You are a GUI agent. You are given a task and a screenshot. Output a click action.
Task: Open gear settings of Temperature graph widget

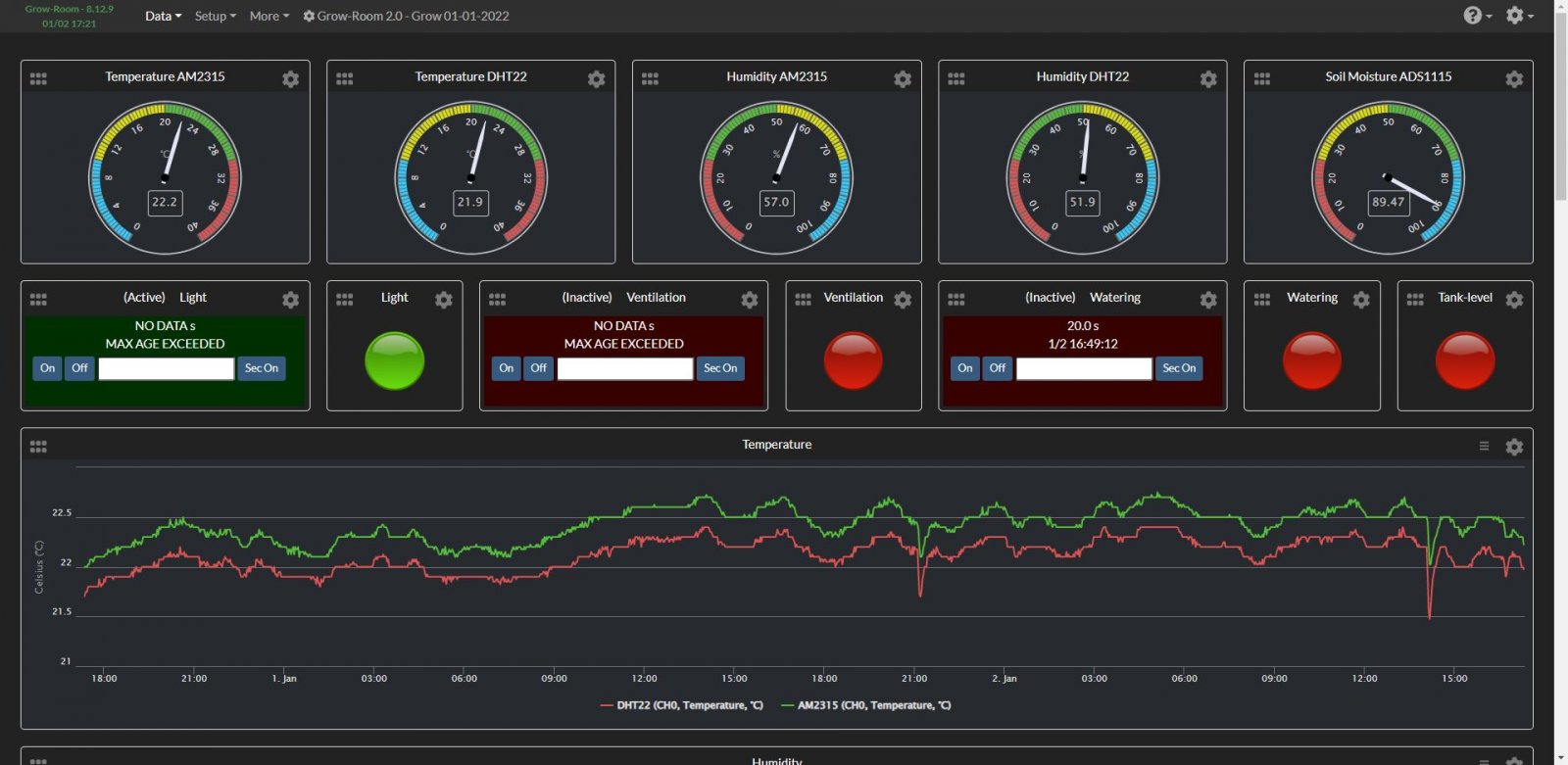pos(1514,447)
